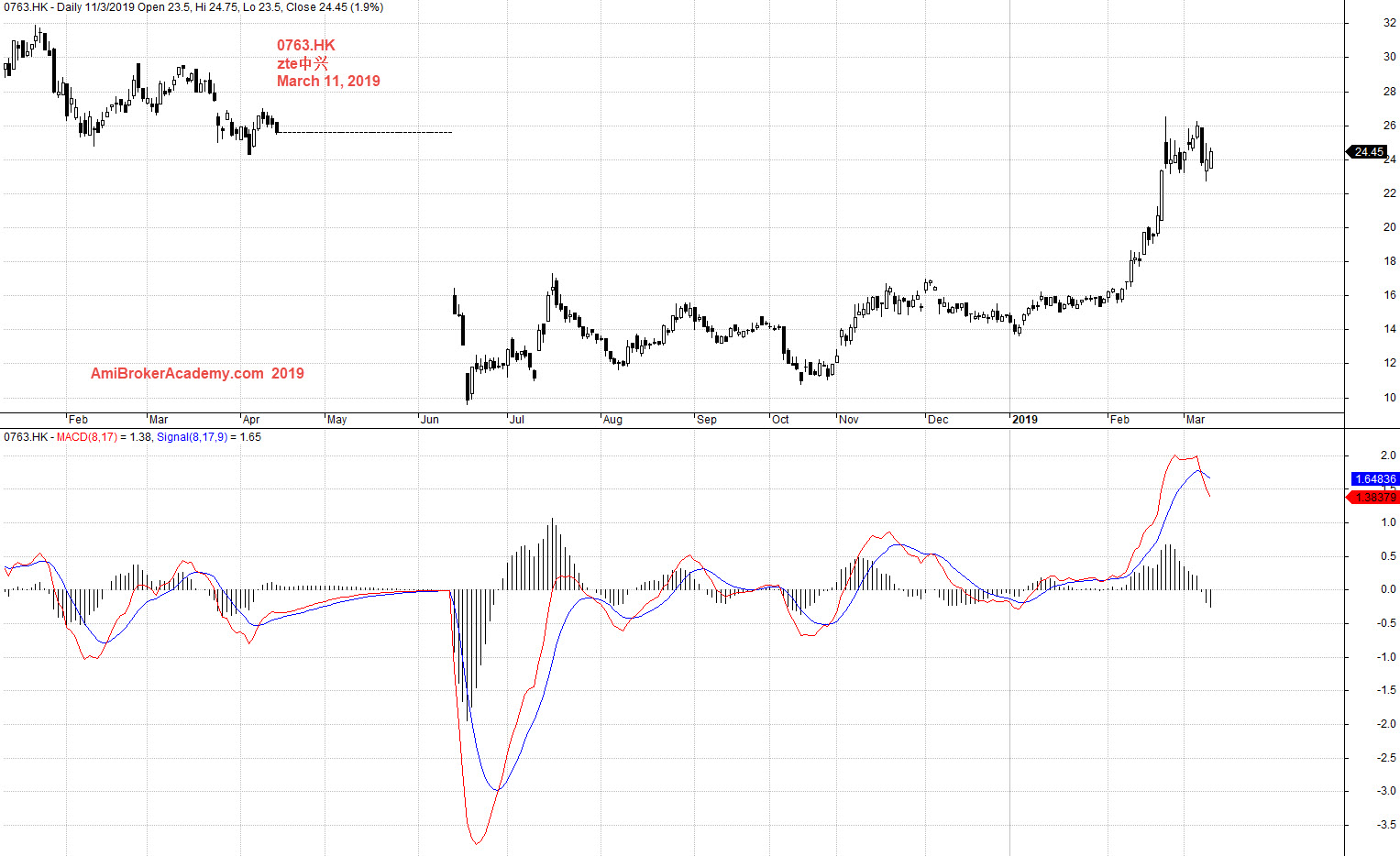Screen dimensions: 1400x856
Task: Click the Apr label on the time axis
Action: tap(251, 420)
